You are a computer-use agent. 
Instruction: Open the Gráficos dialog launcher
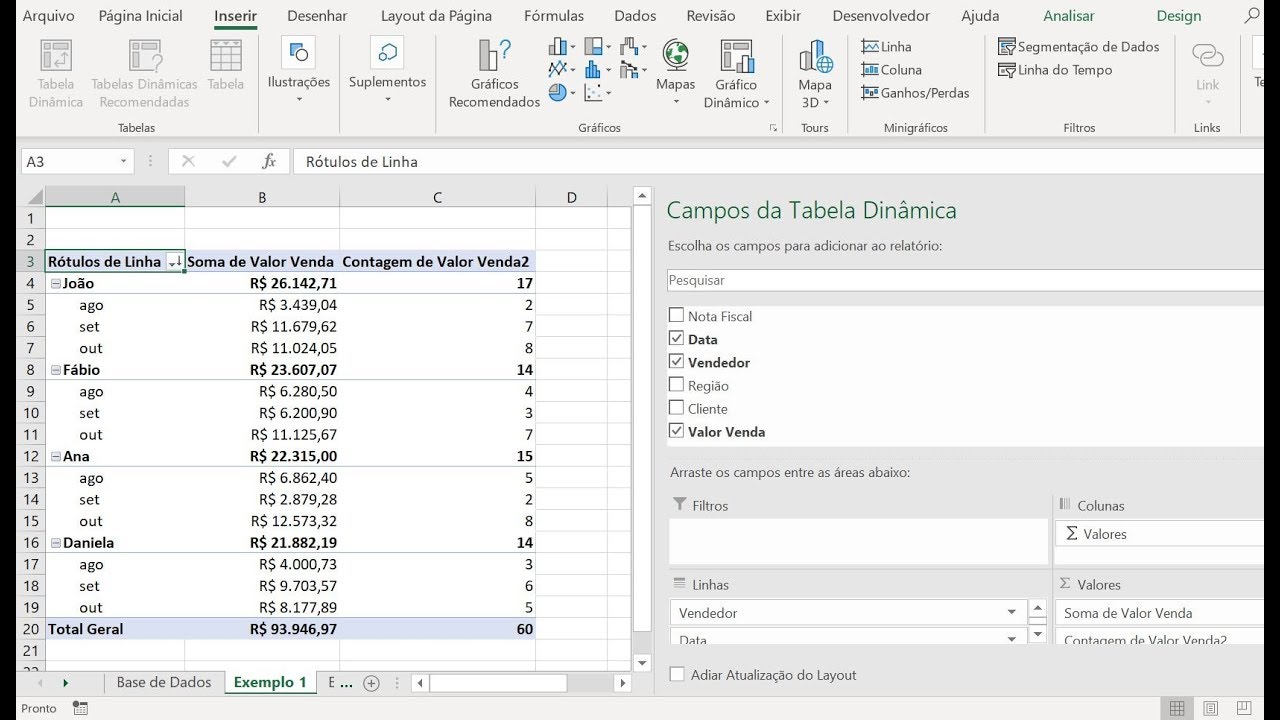[772, 129]
